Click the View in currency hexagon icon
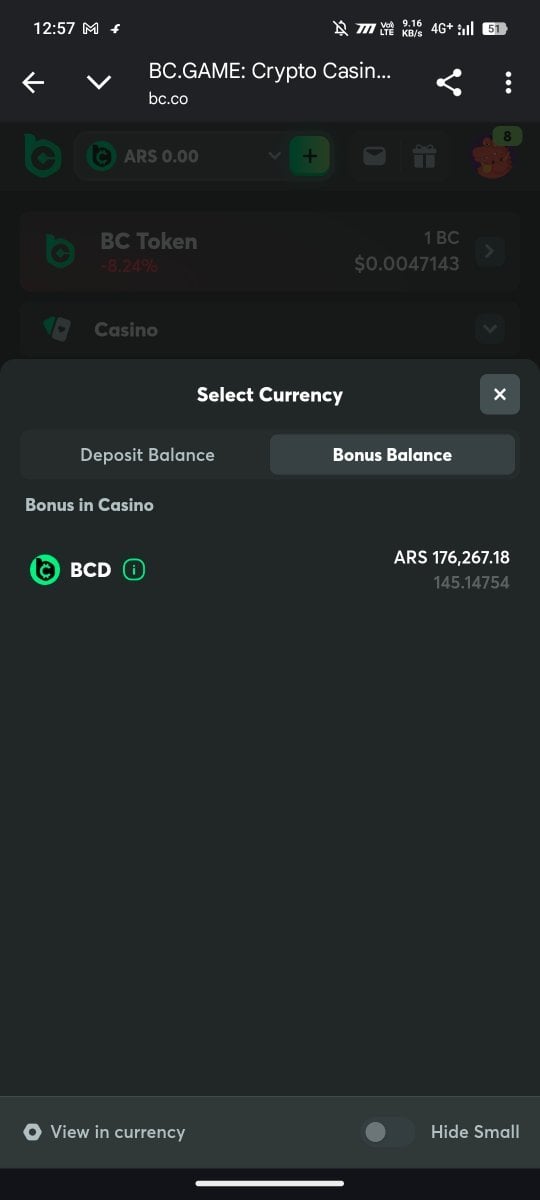 point(33,1132)
